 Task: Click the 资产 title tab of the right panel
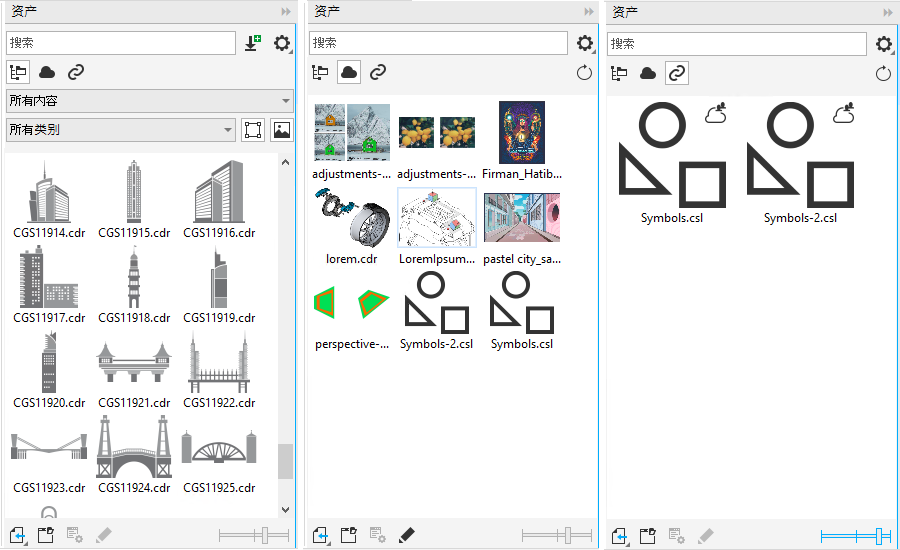pos(625,12)
